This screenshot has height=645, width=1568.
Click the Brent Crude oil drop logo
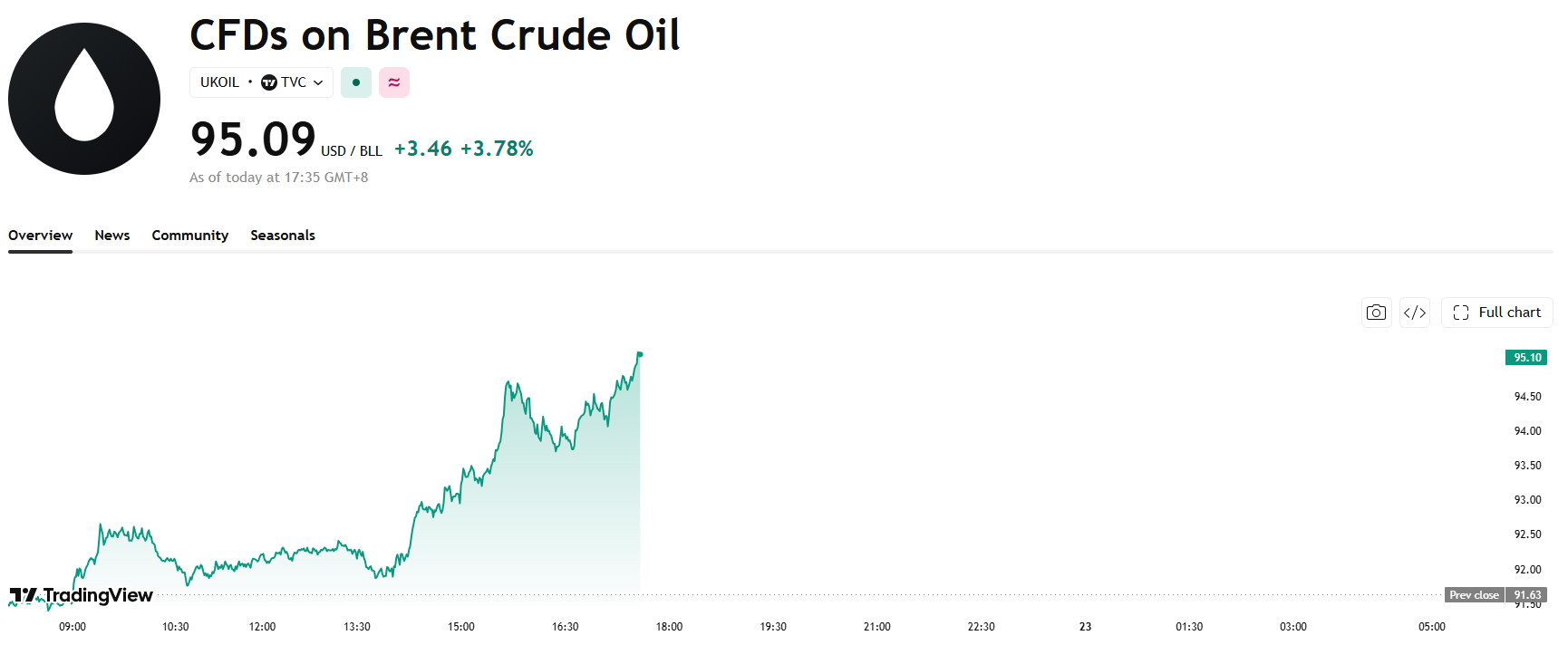pyautogui.click(x=84, y=99)
